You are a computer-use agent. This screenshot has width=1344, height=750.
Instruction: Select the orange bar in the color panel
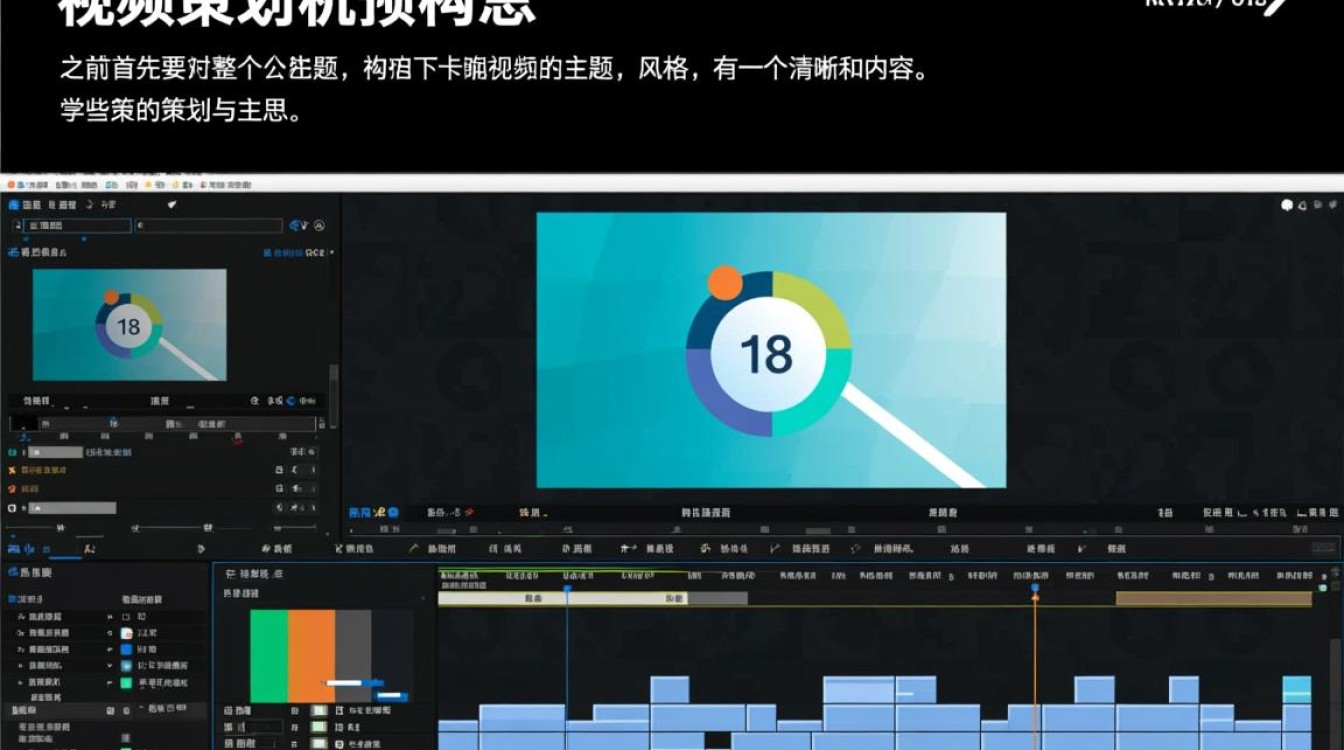click(x=311, y=656)
